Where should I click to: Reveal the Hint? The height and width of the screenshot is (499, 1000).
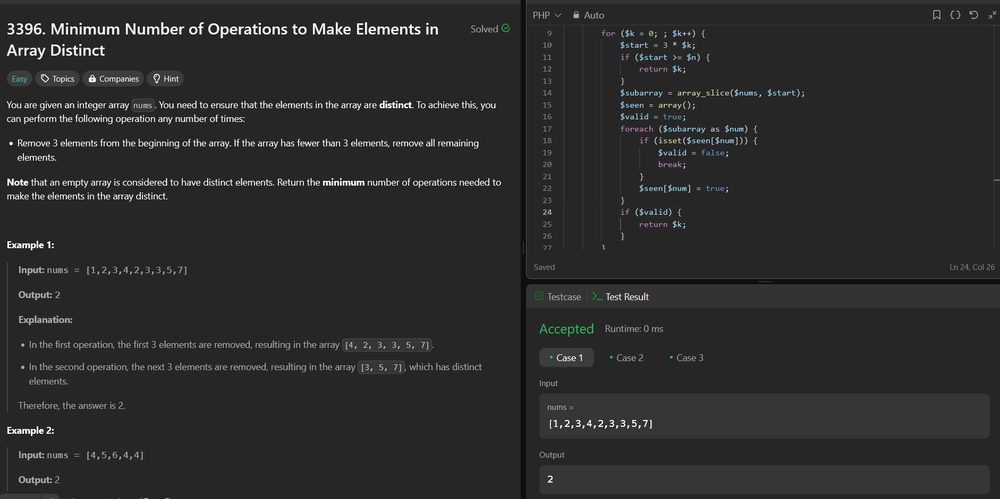(x=165, y=78)
